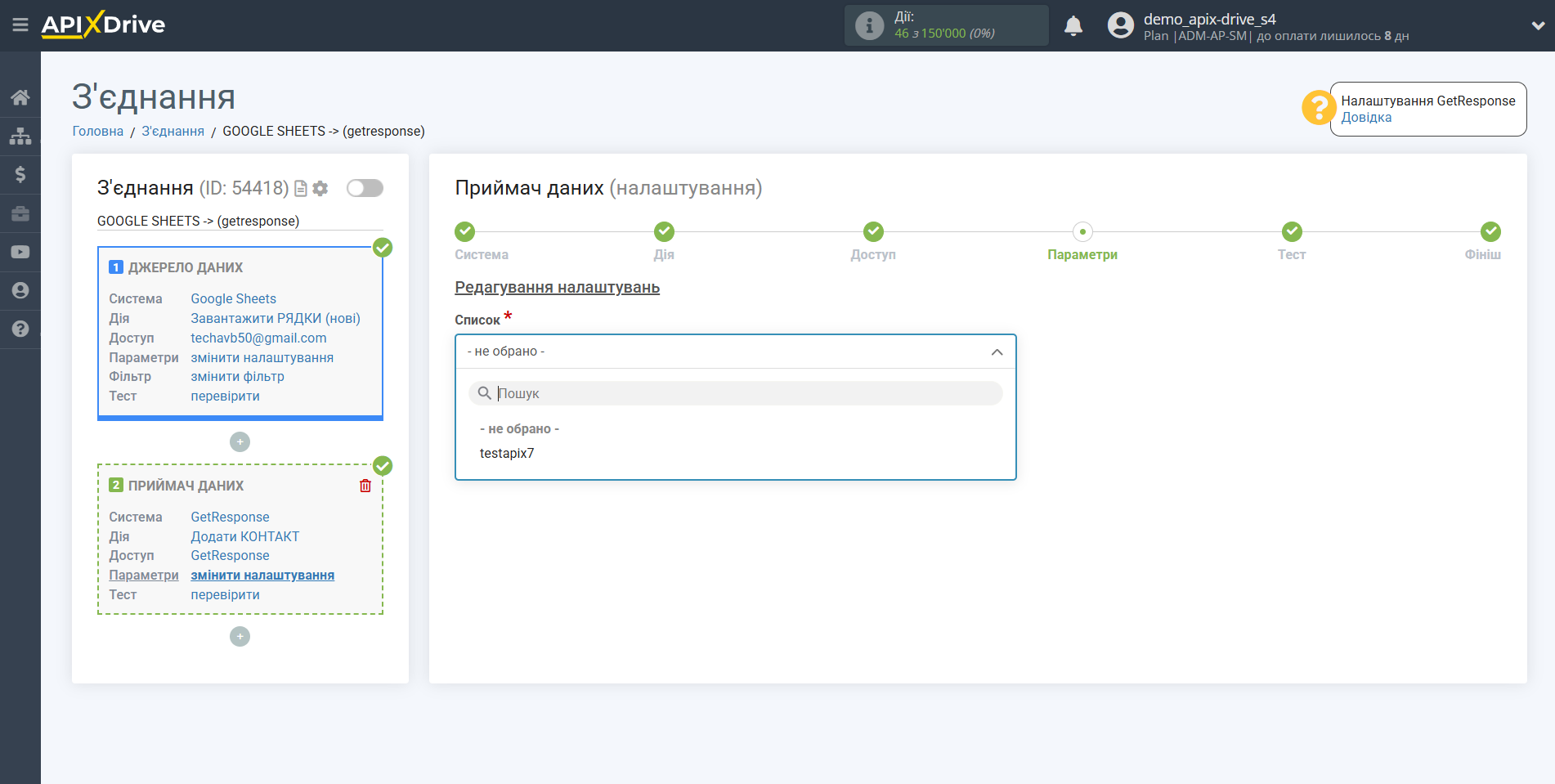Click the actions info icon
The height and width of the screenshot is (784, 1555).
[869, 25]
